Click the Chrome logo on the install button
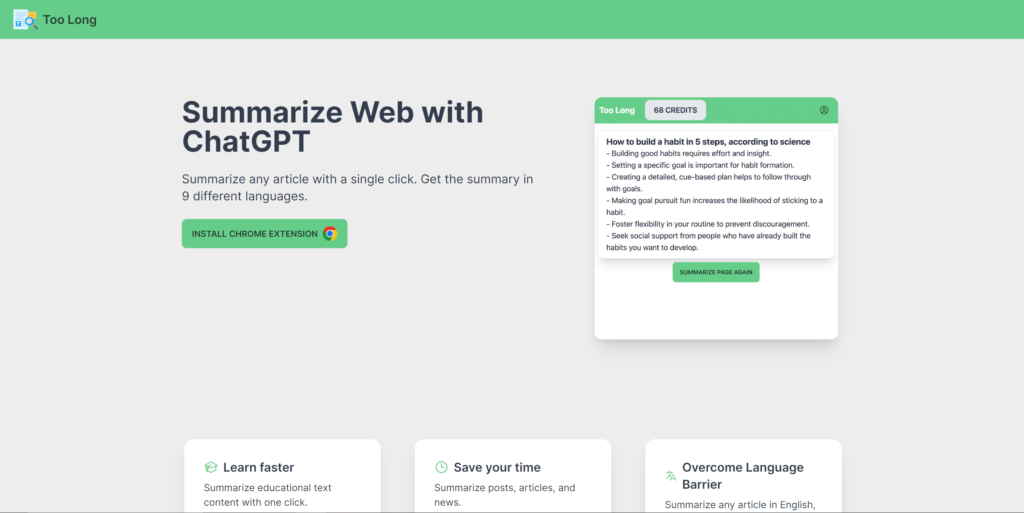This screenshot has height=513, width=1024. tap(330, 234)
